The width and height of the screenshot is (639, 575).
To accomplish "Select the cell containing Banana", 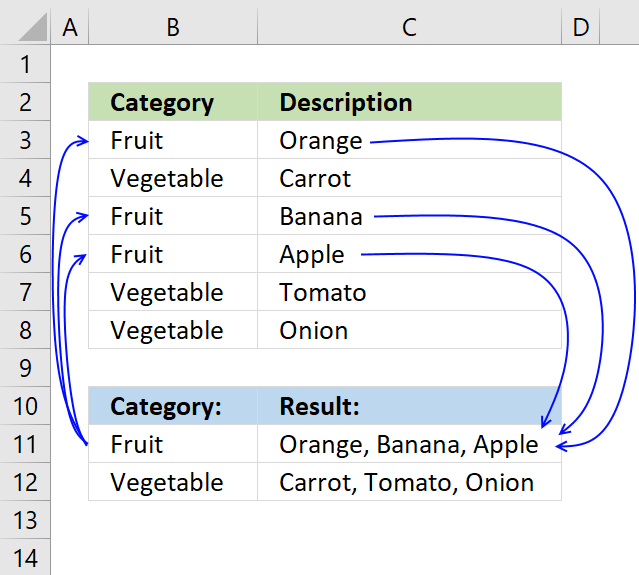I will tap(320, 217).
